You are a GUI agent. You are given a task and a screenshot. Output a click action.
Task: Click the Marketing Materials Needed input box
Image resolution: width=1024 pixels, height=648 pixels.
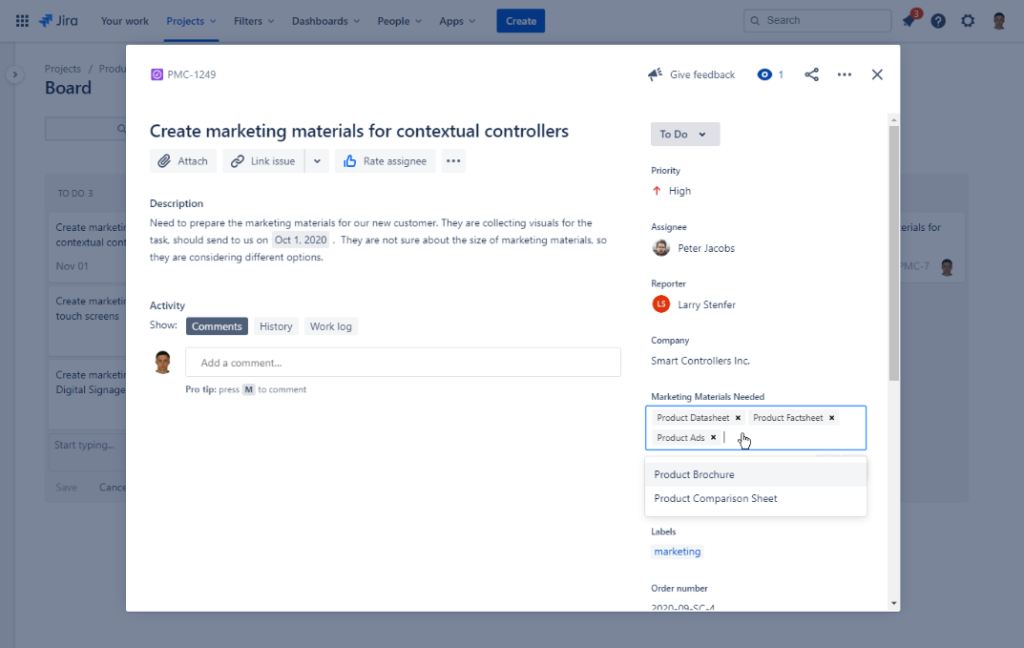(x=756, y=428)
